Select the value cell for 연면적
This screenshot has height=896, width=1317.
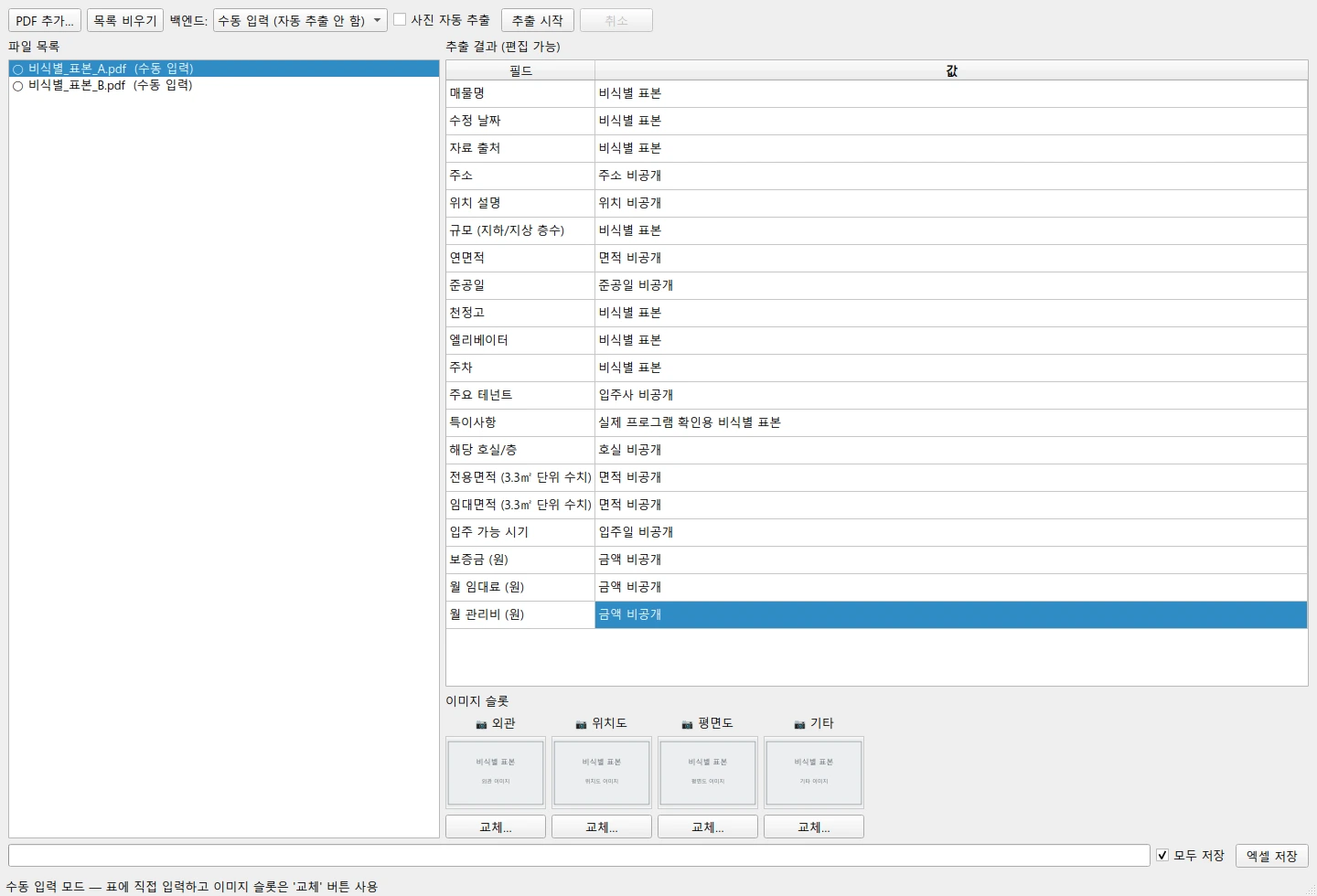[x=951, y=258]
